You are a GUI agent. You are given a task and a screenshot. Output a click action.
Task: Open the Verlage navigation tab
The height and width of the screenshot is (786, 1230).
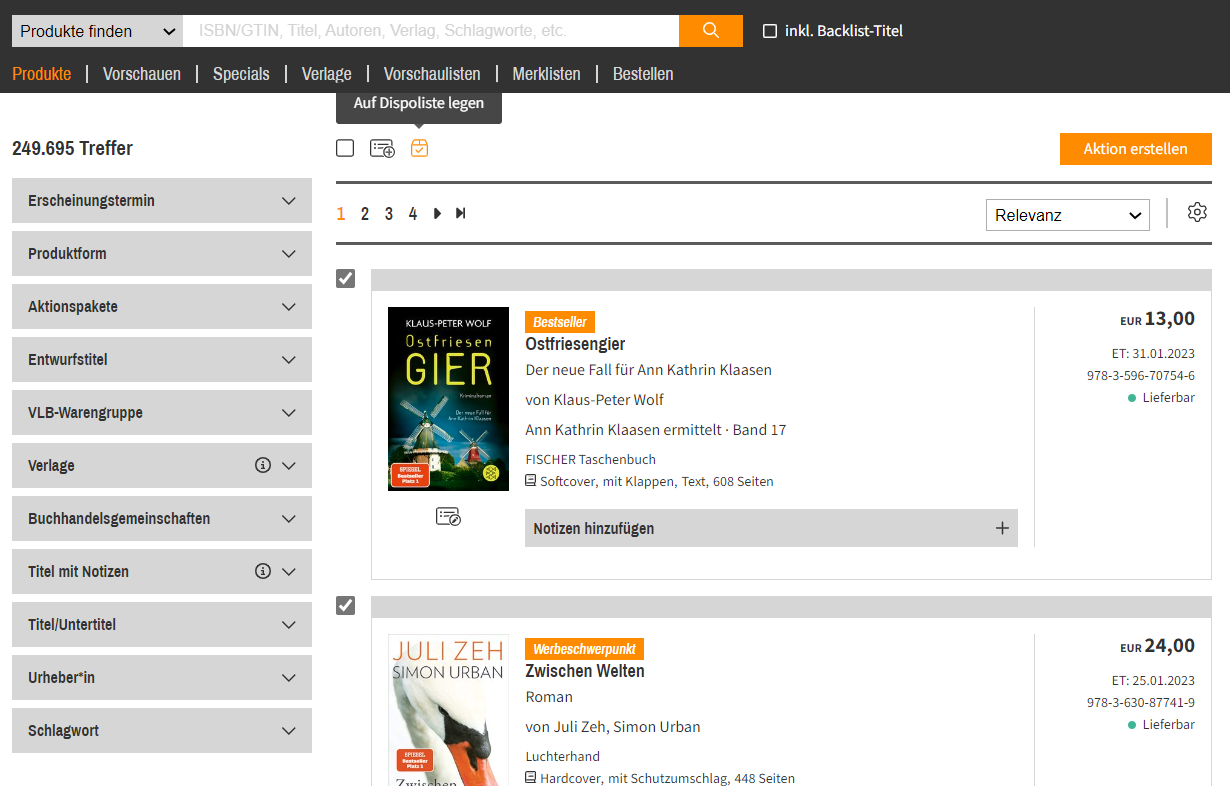(x=327, y=74)
